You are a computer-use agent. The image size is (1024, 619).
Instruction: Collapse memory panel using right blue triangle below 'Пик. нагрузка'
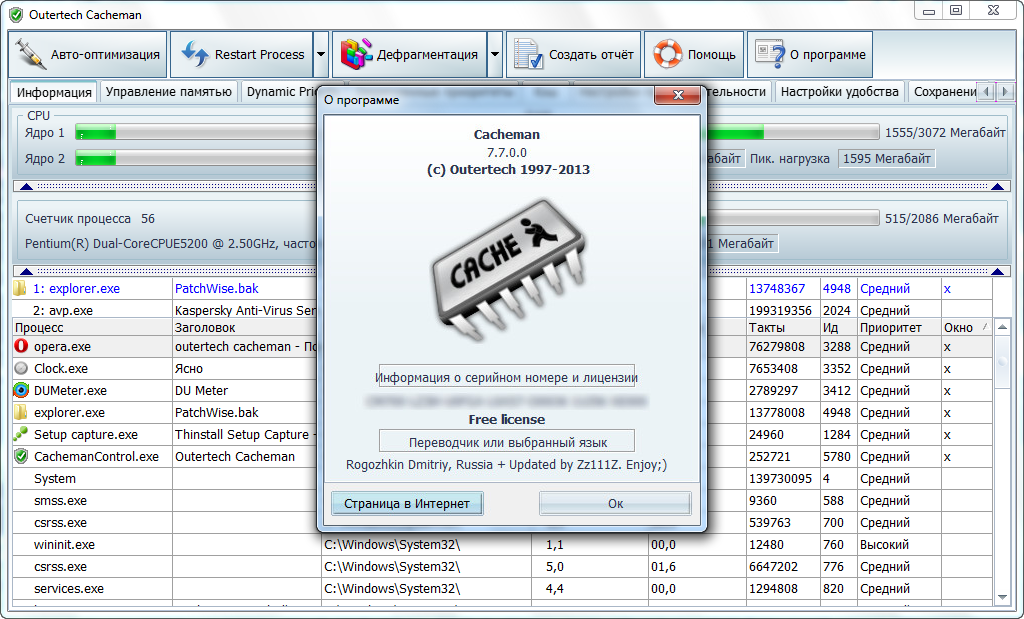click(x=997, y=187)
